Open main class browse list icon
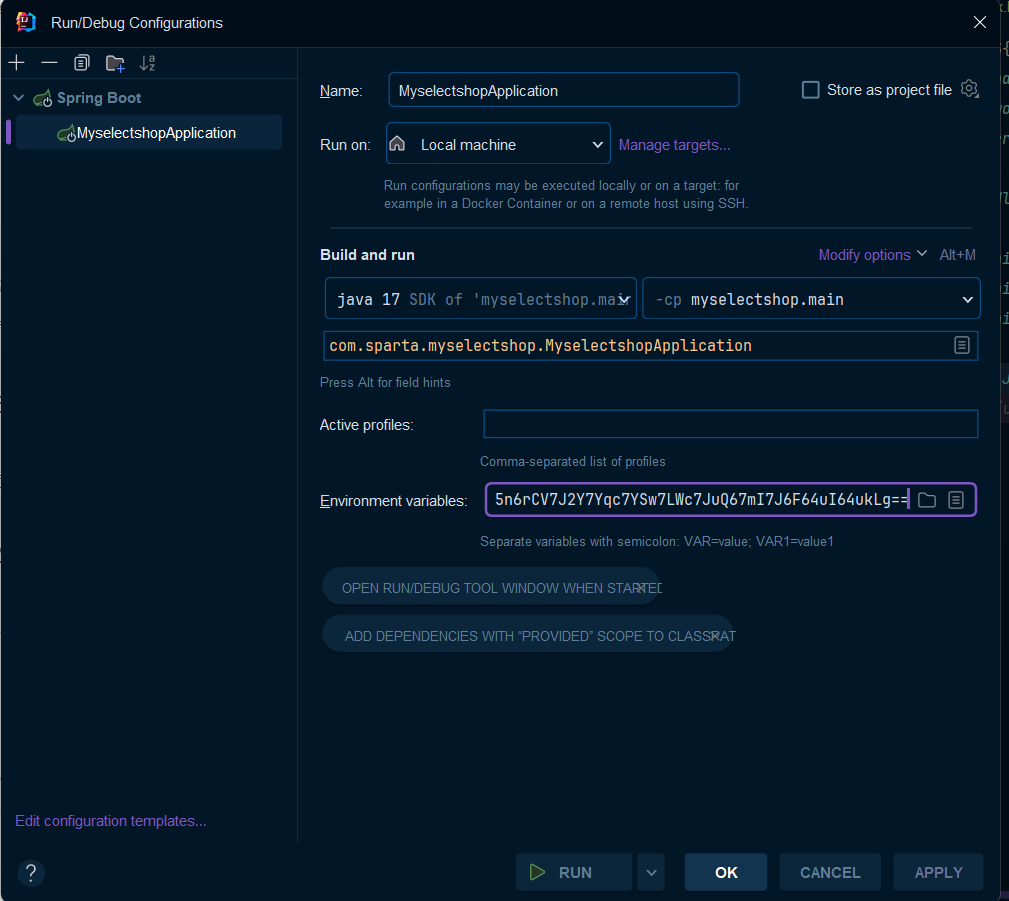 pyautogui.click(x=961, y=346)
